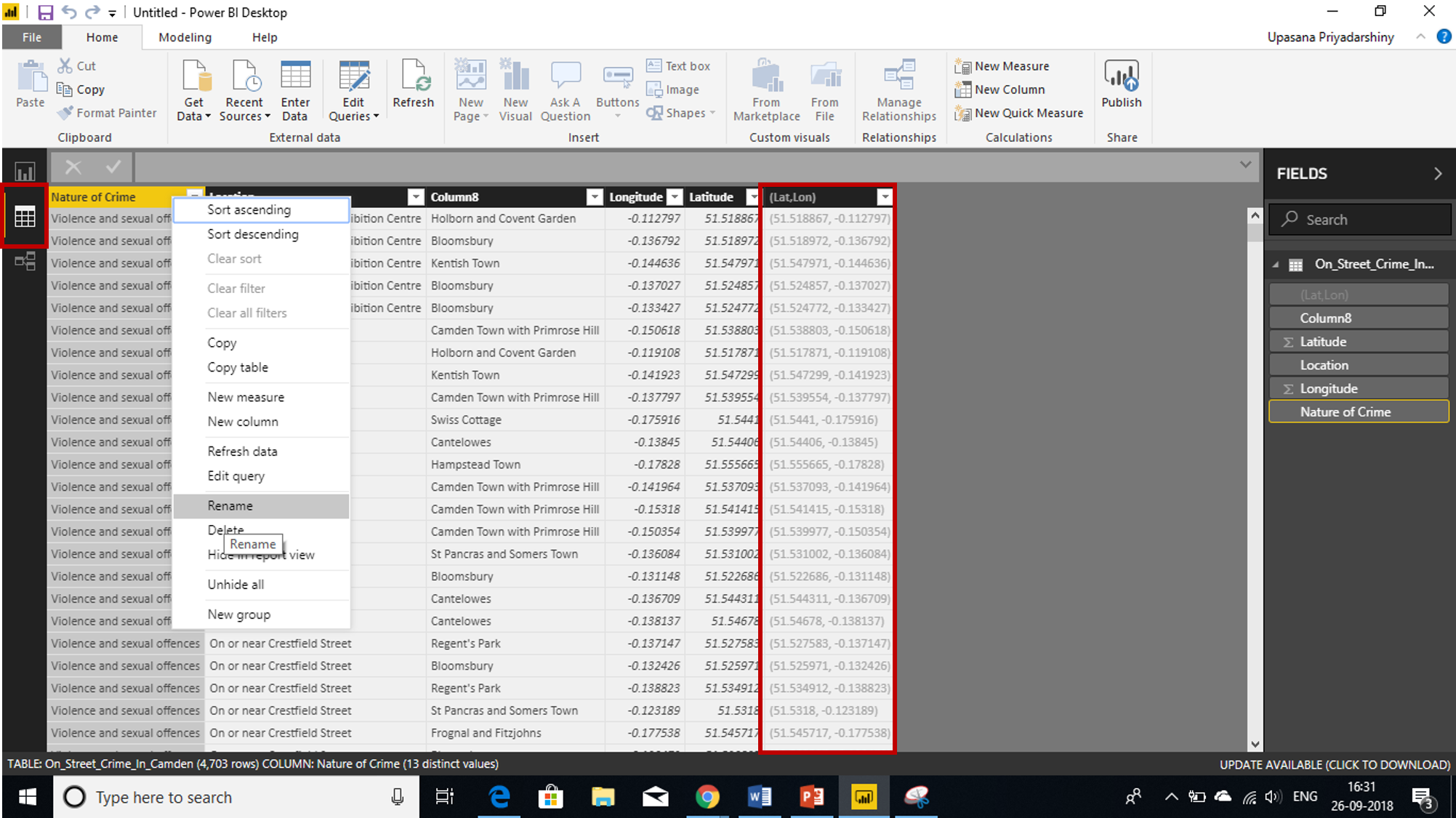Open Recent Sources list
1456x818 pixels.
click(244, 91)
